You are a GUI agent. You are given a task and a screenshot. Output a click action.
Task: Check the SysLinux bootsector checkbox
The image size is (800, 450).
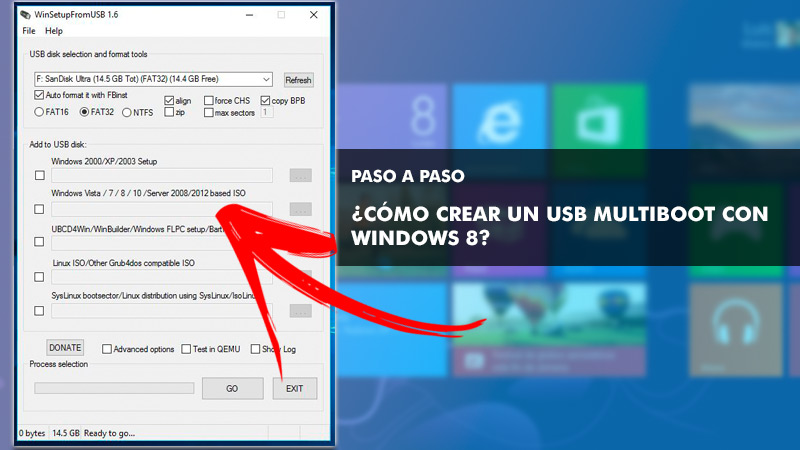point(39,311)
